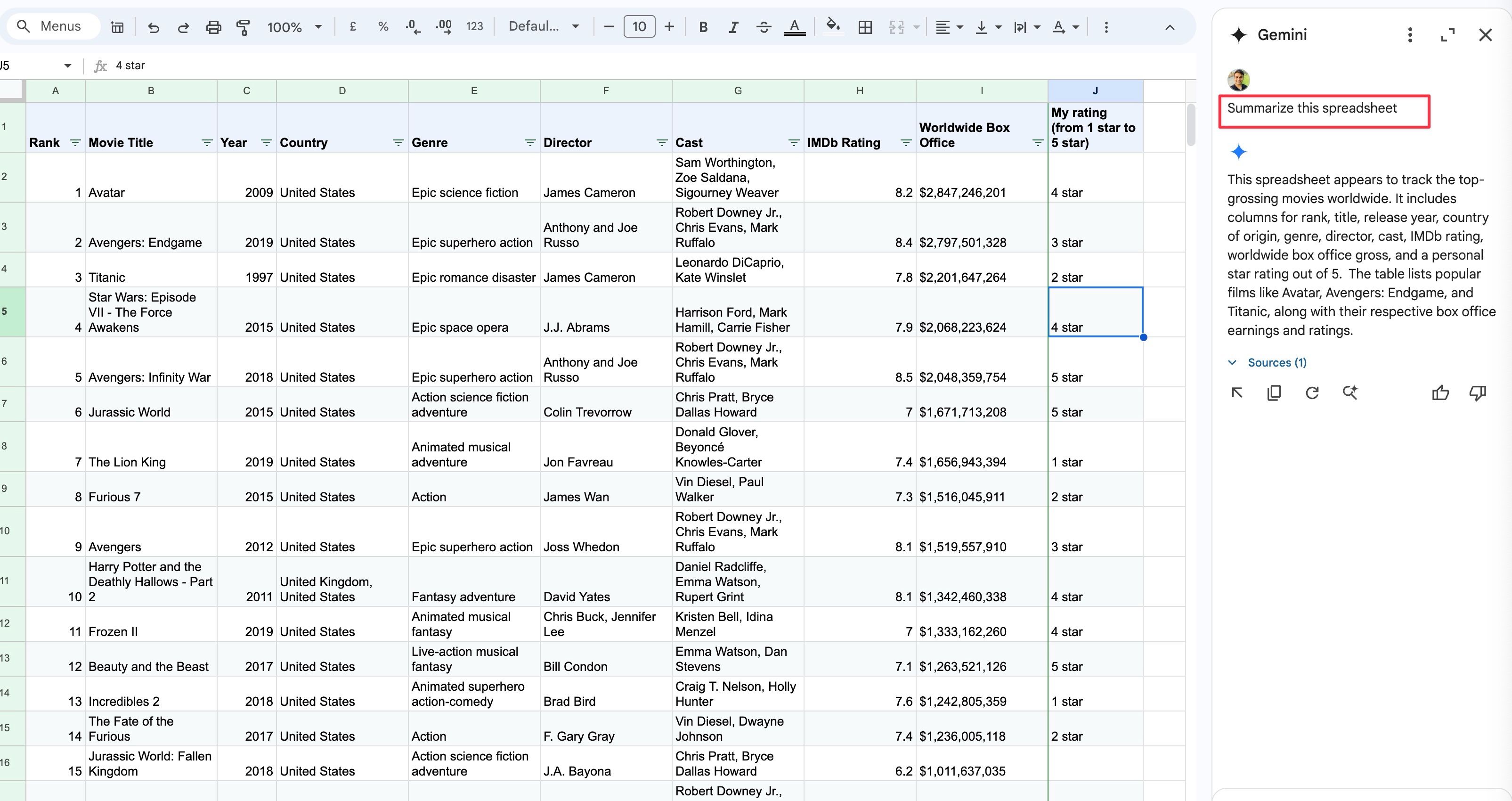
Task: Click the strikethrough formatting icon
Action: [x=762, y=27]
